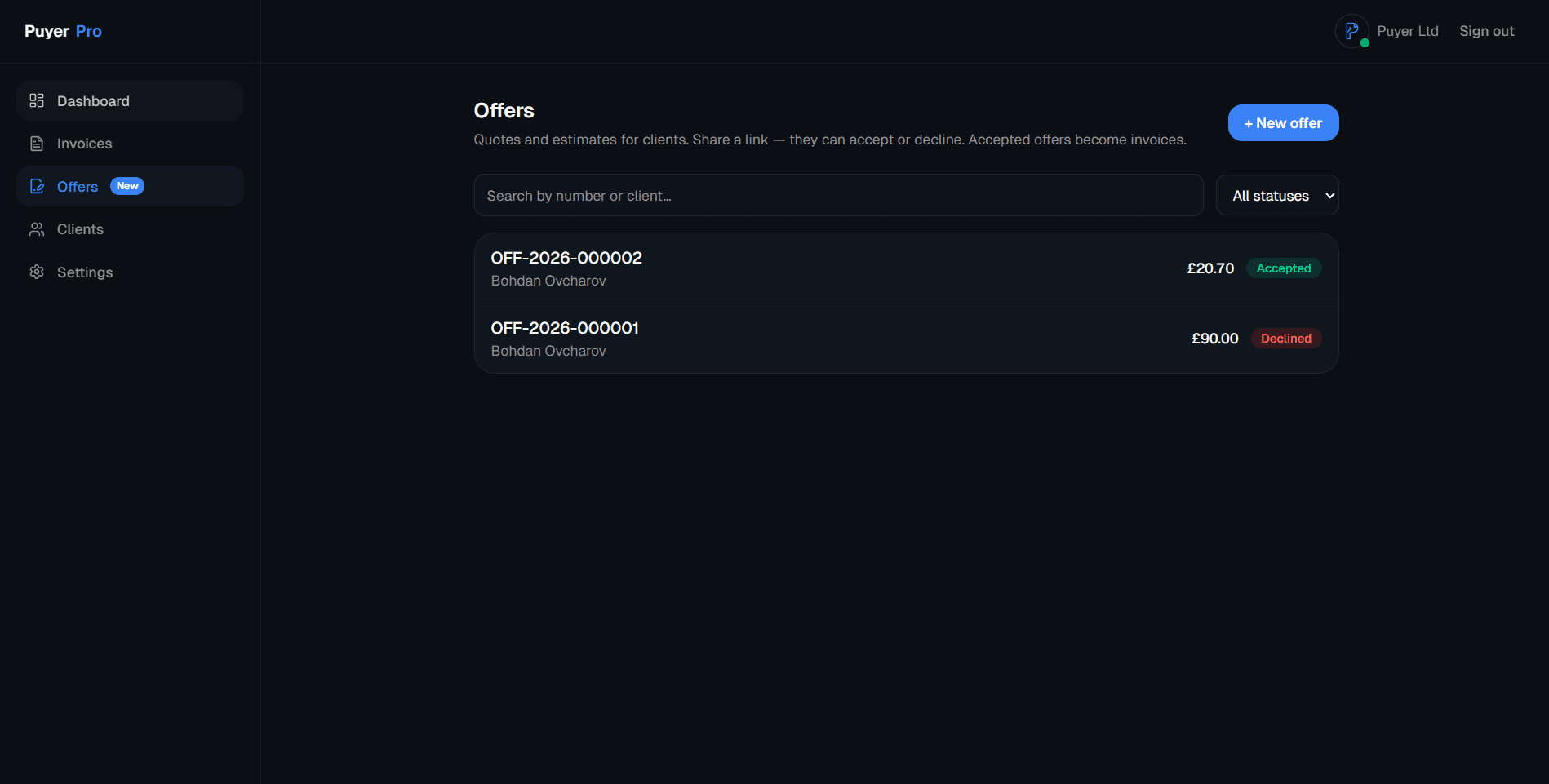Viewport: 1549px width, 784px height.
Task: Click the Clients people icon
Action: [x=37, y=229]
